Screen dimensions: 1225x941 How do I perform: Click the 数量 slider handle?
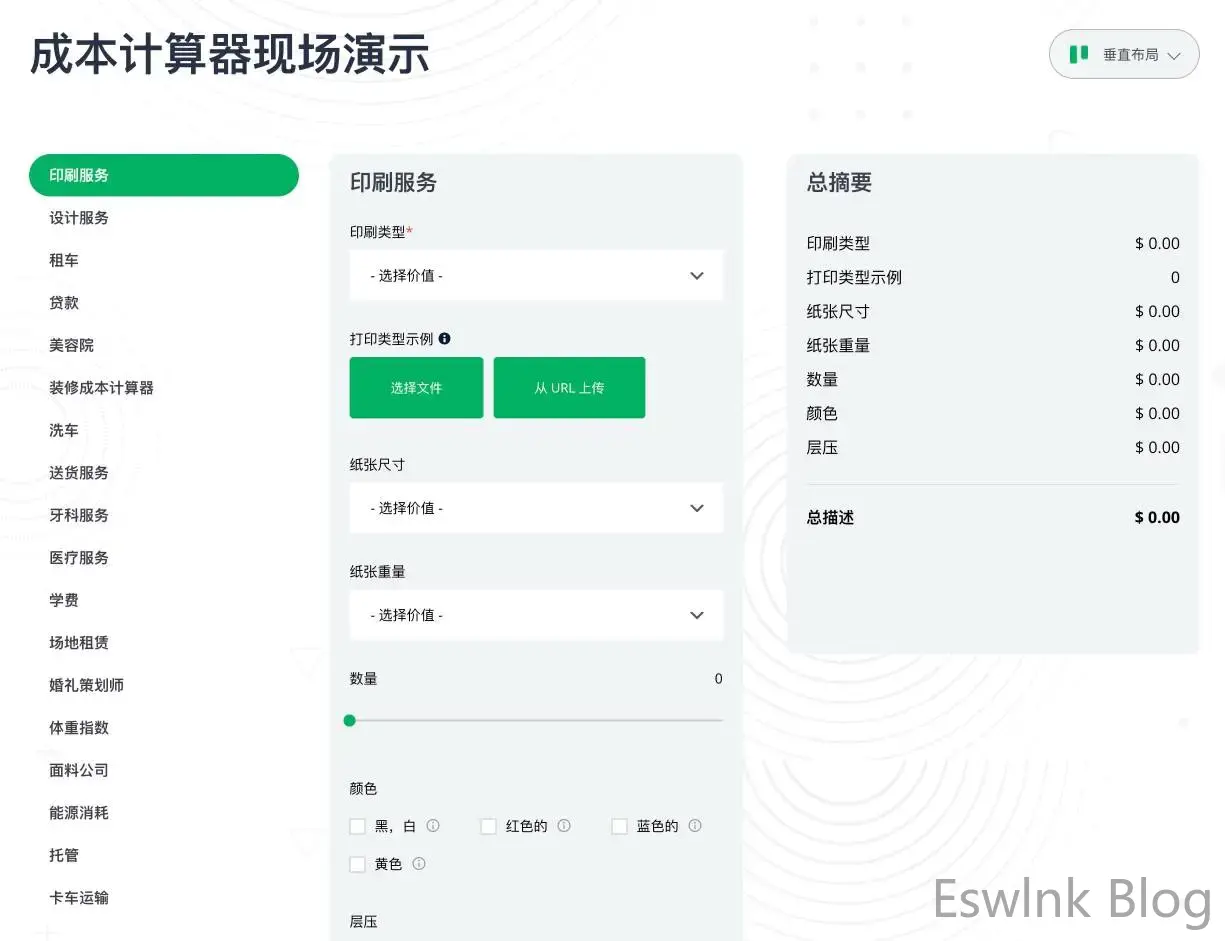tap(350, 720)
